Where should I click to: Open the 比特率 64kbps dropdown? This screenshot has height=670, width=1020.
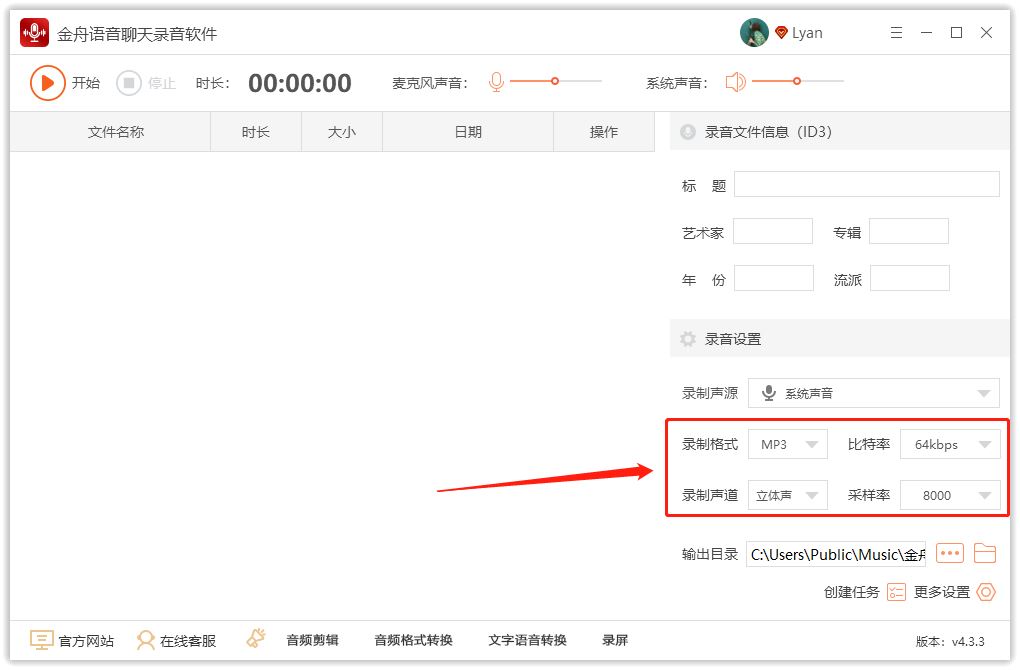pyautogui.click(x=949, y=444)
